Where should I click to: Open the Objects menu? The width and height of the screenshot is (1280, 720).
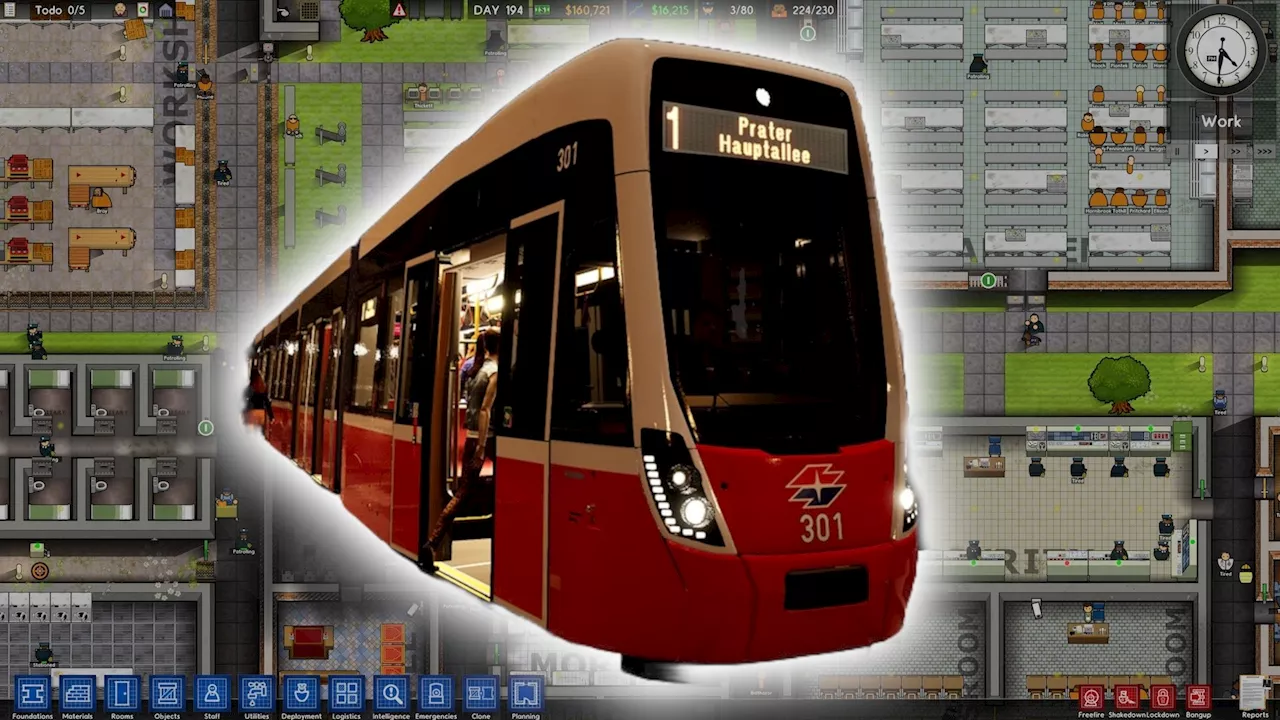point(167,693)
